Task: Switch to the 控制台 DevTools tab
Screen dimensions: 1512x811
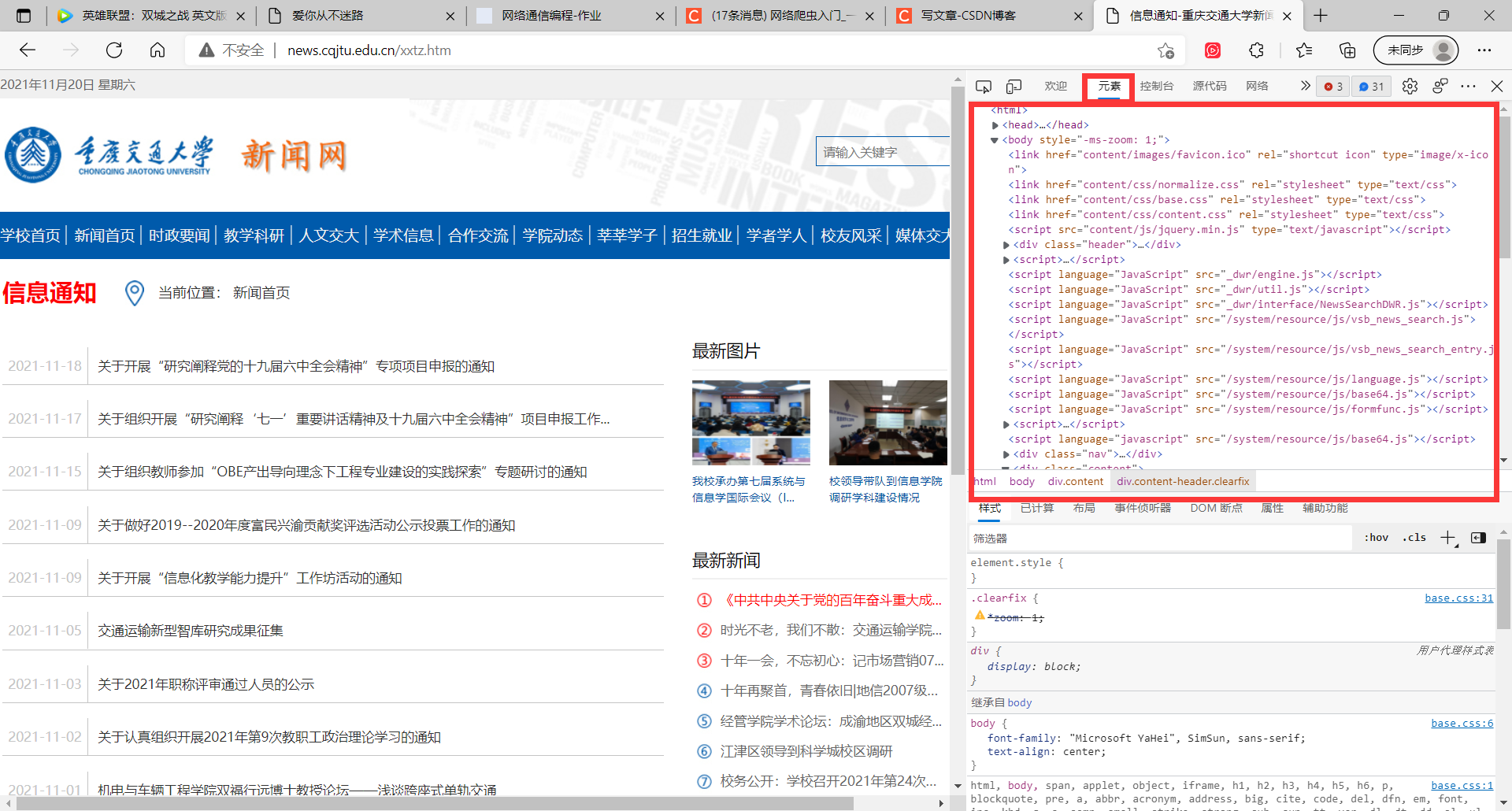Action: pos(1156,87)
